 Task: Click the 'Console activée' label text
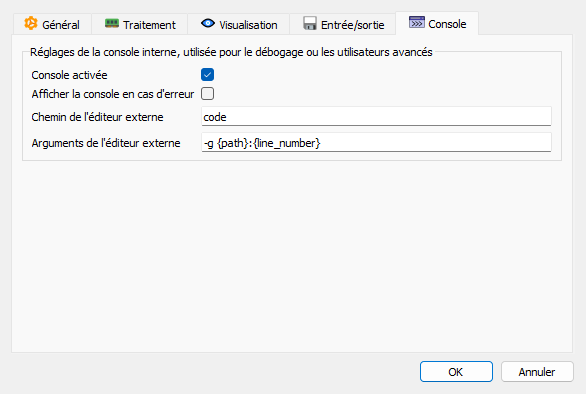69,75
